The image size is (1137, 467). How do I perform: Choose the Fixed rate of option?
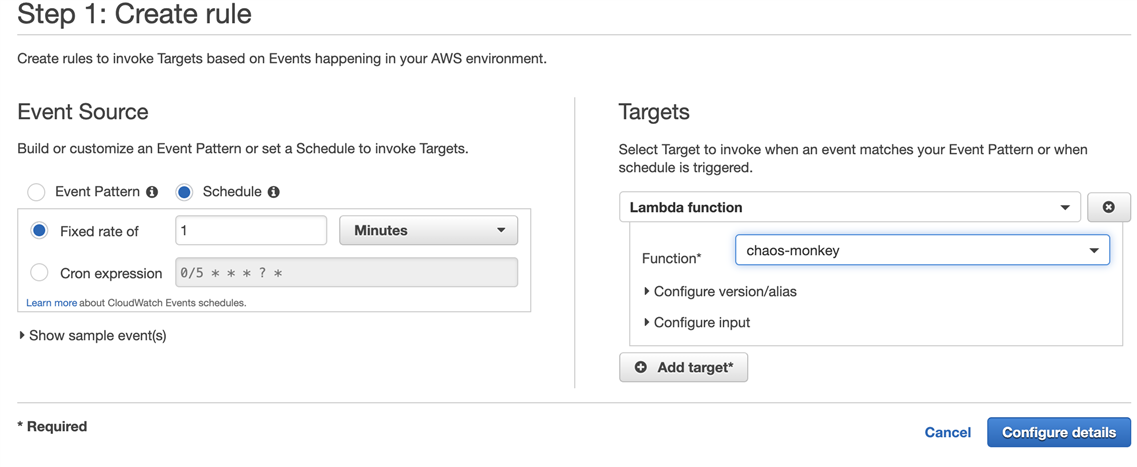[x=40, y=231]
